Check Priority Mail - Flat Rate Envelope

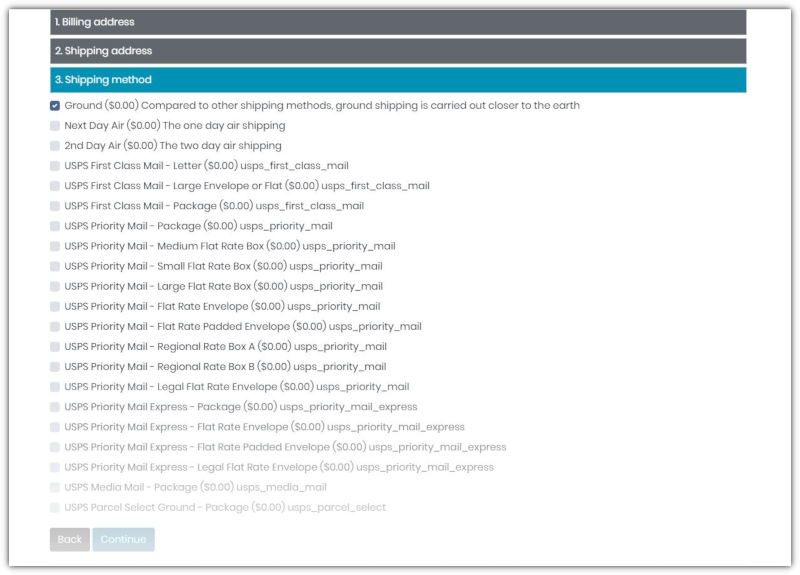(x=55, y=307)
